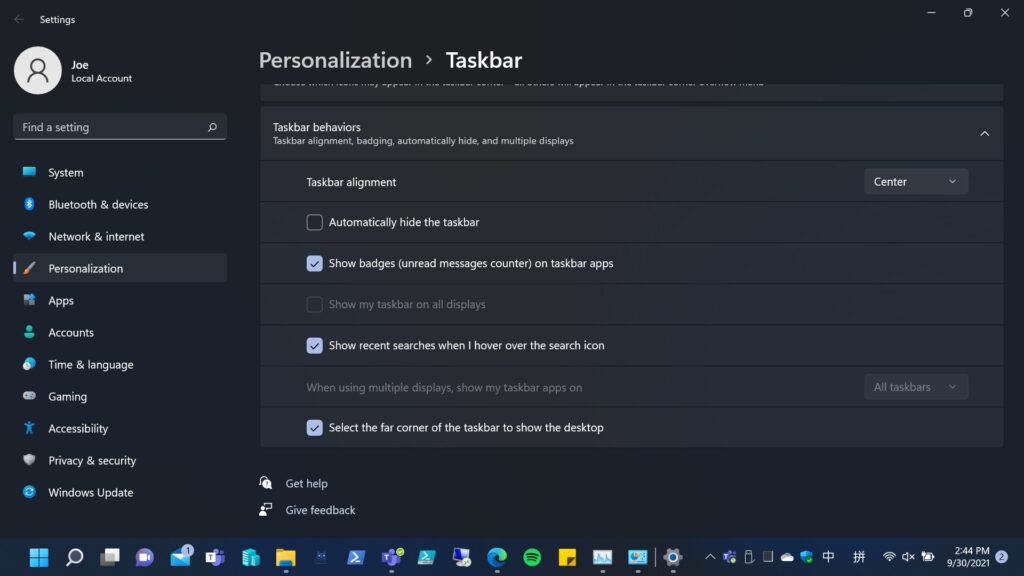Enable automatically hide the taskbar
Screen dimensions: 1024x576
315,222
